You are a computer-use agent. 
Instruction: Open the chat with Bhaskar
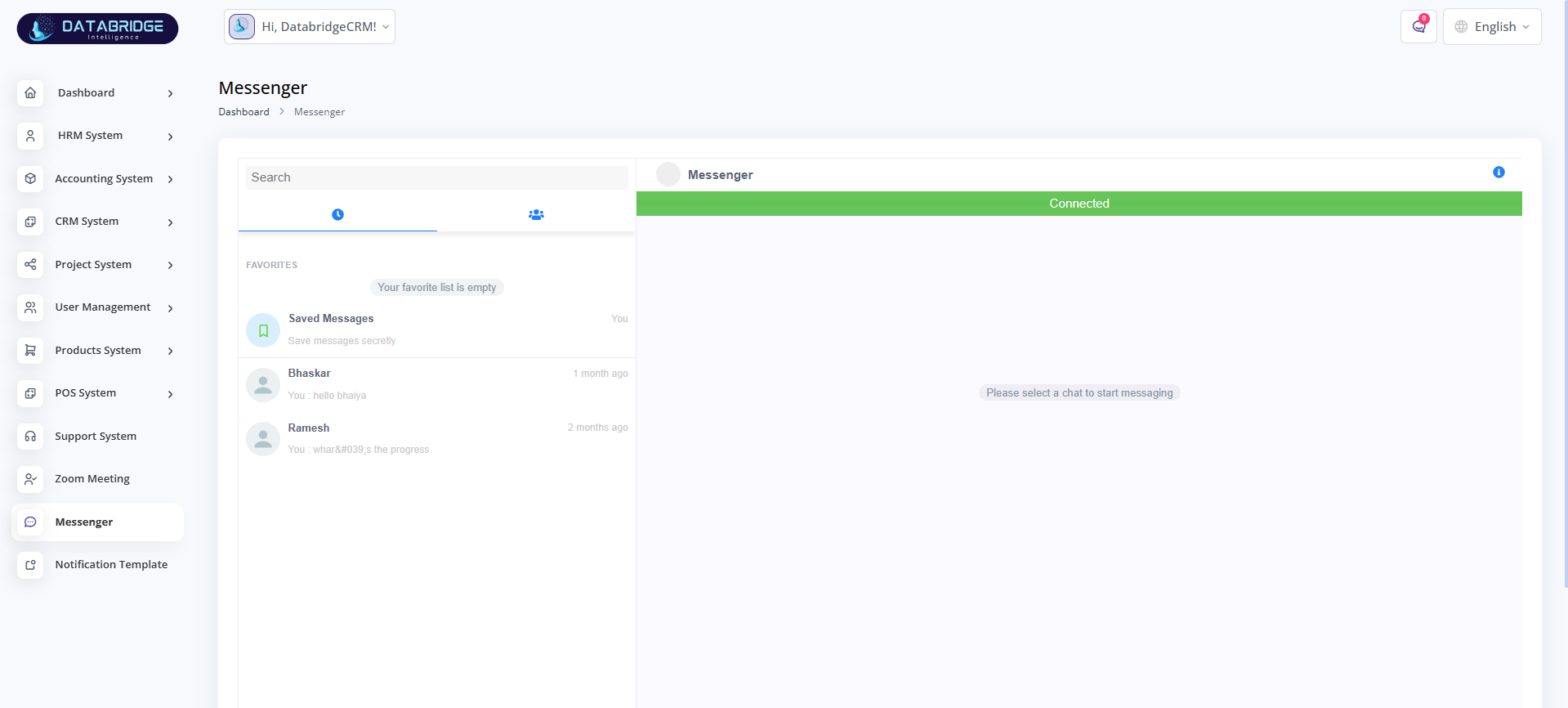(x=437, y=385)
